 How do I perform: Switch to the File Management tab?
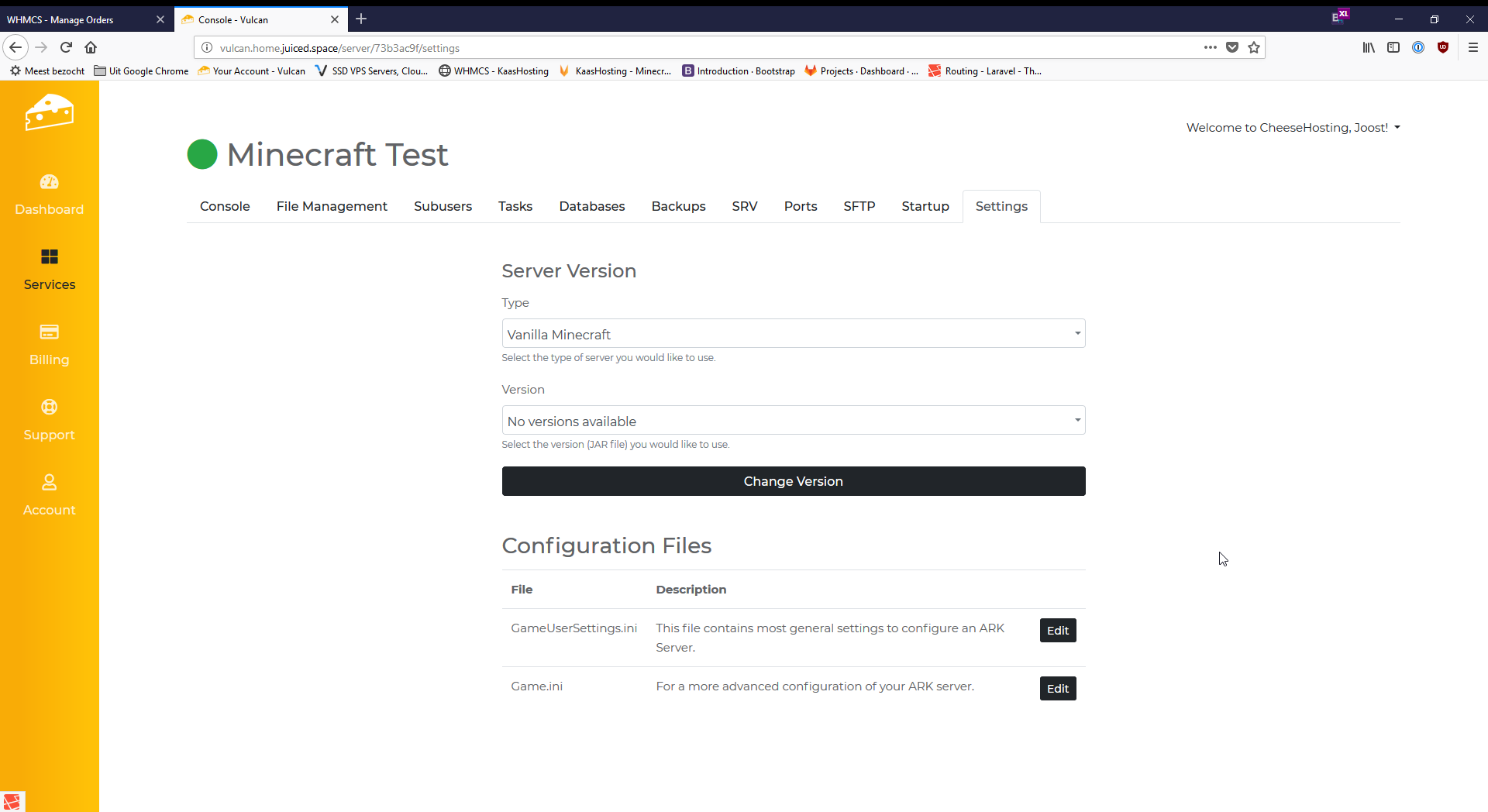pyautogui.click(x=332, y=206)
